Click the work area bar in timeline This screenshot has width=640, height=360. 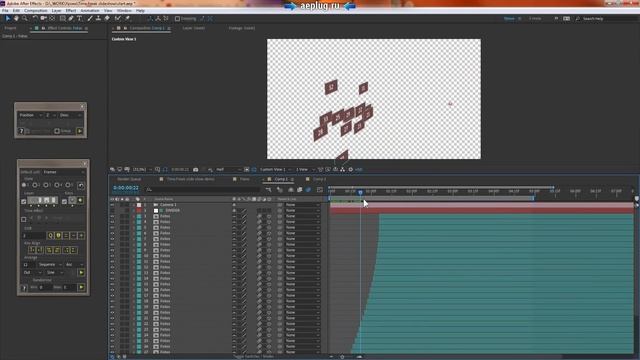point(431,198)
